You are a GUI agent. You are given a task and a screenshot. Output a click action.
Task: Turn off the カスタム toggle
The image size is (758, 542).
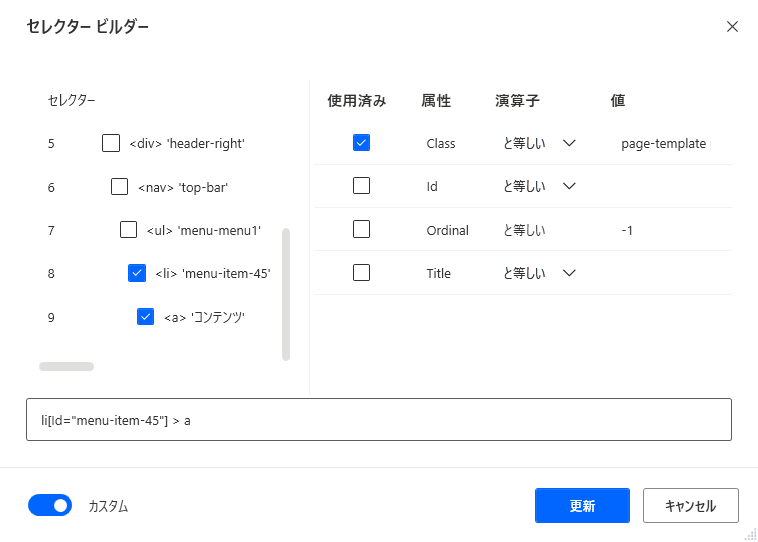click(x=50, y=505)
